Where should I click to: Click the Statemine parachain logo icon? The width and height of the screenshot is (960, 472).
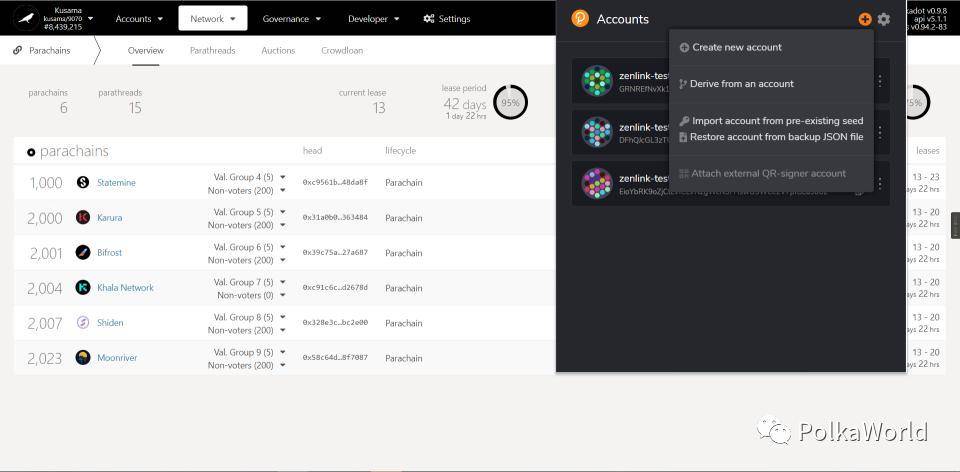(83, 182)
